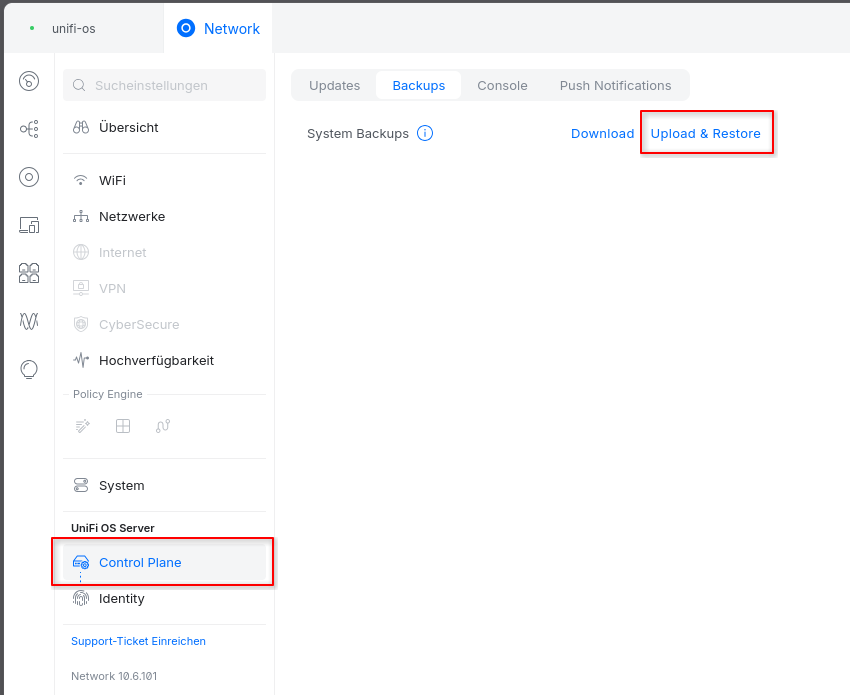Click the grid table Policy Engine icon
Viewport: 850px width, 695px height.
coord(123,426)
